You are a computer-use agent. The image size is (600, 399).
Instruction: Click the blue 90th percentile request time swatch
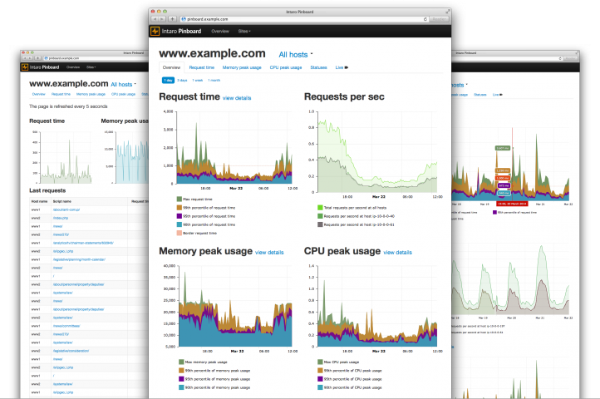[179, 224]
